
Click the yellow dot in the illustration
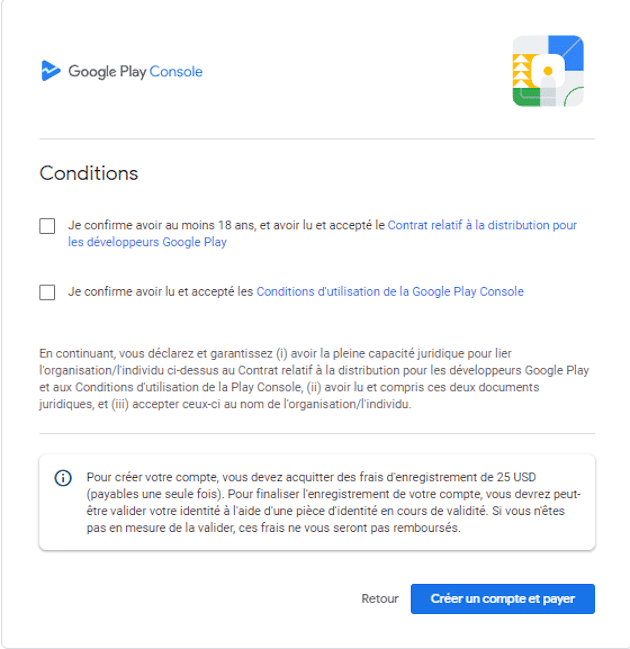tap(548, 72)
